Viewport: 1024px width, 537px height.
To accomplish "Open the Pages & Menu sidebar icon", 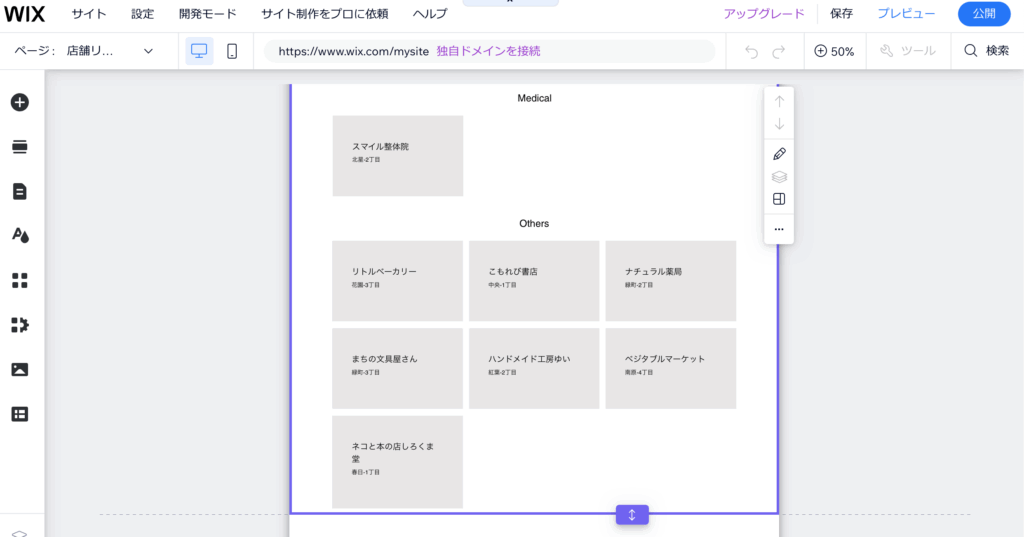I will 20,191.
